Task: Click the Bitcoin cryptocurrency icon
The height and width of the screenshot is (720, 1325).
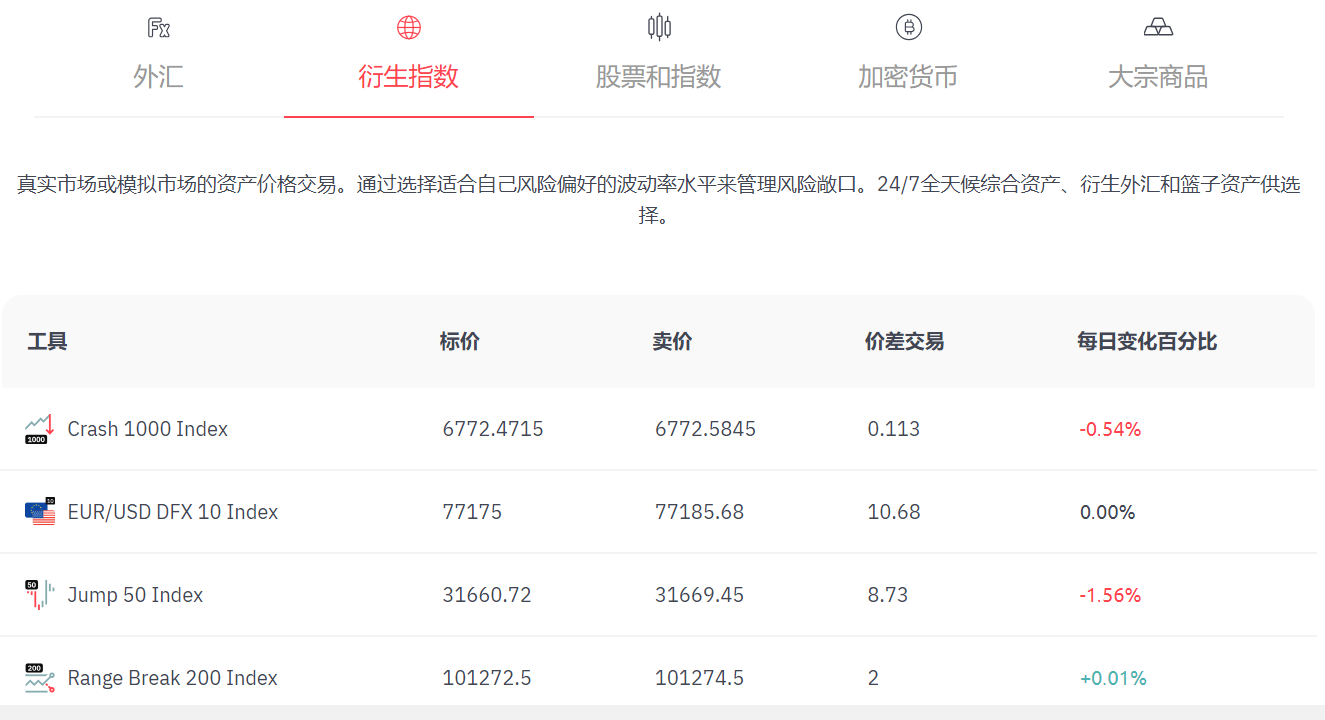Action: coord(908,27)
